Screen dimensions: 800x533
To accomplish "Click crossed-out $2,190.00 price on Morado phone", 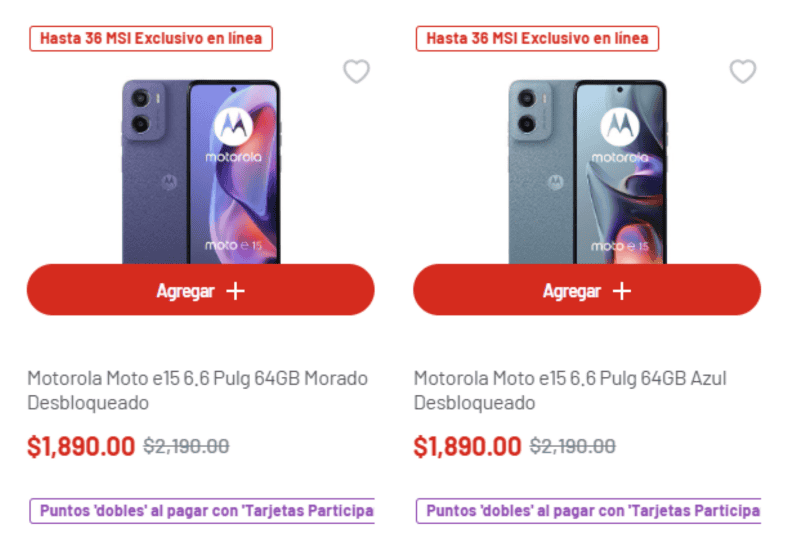I will (x=186, y=447).
